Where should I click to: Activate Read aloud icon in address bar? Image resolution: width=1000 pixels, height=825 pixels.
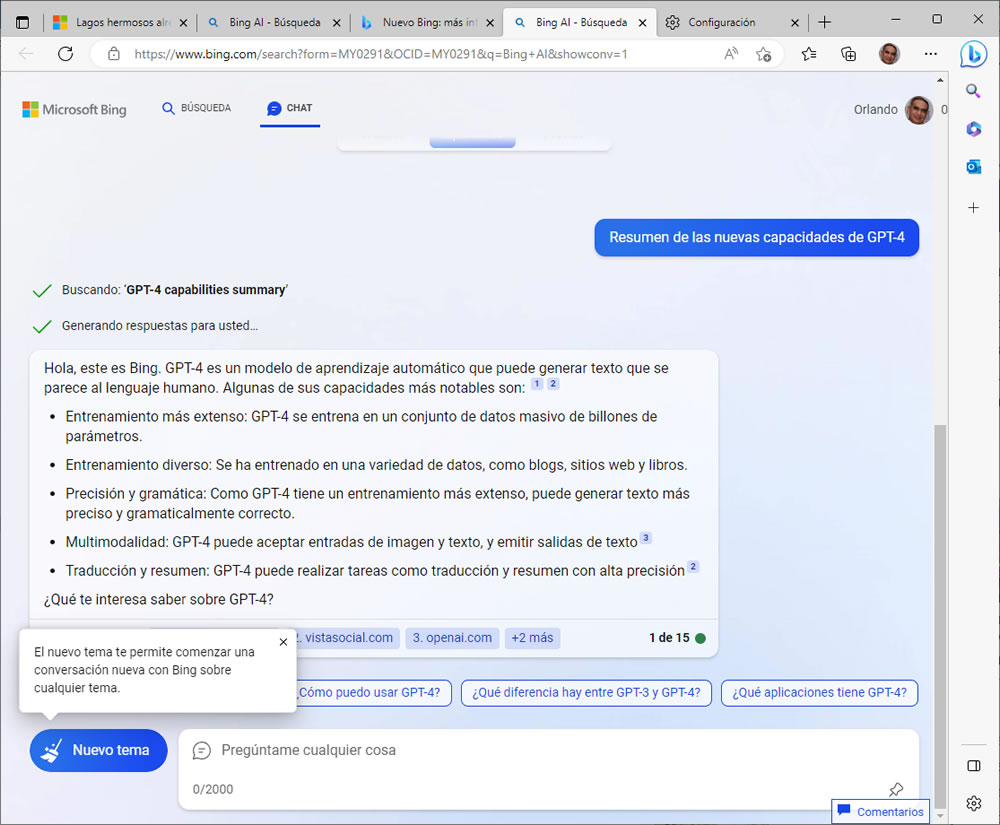(x=731, y=54)
